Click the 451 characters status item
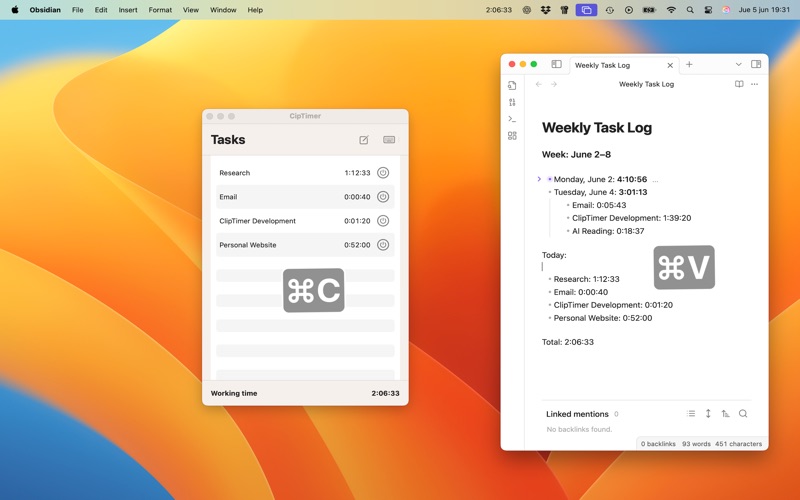The image size is (800, 500). 738,444
